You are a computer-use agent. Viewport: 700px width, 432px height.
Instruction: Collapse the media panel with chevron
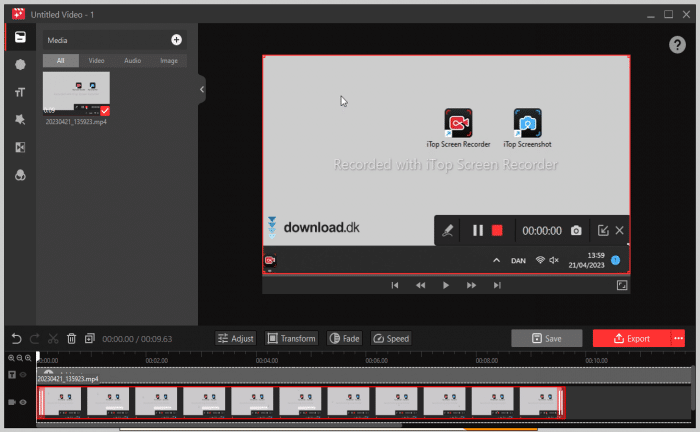tap(202, 89)
